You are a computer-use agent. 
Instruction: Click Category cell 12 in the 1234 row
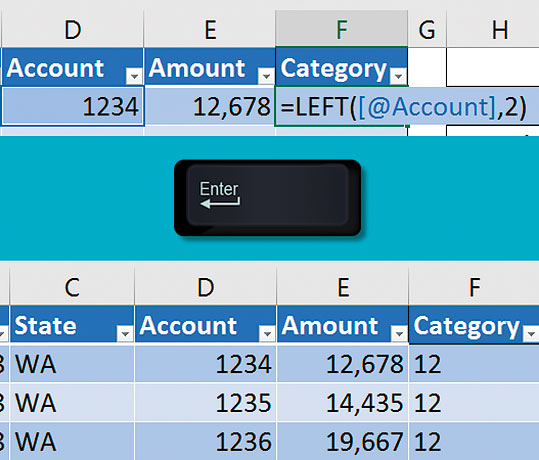coord(474,364)
